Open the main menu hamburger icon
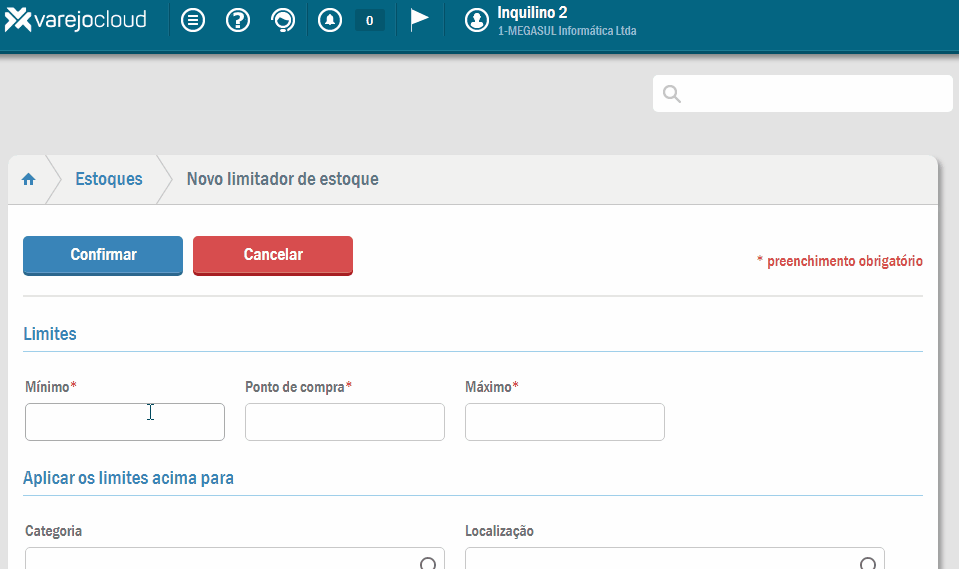 click(193, 20)
